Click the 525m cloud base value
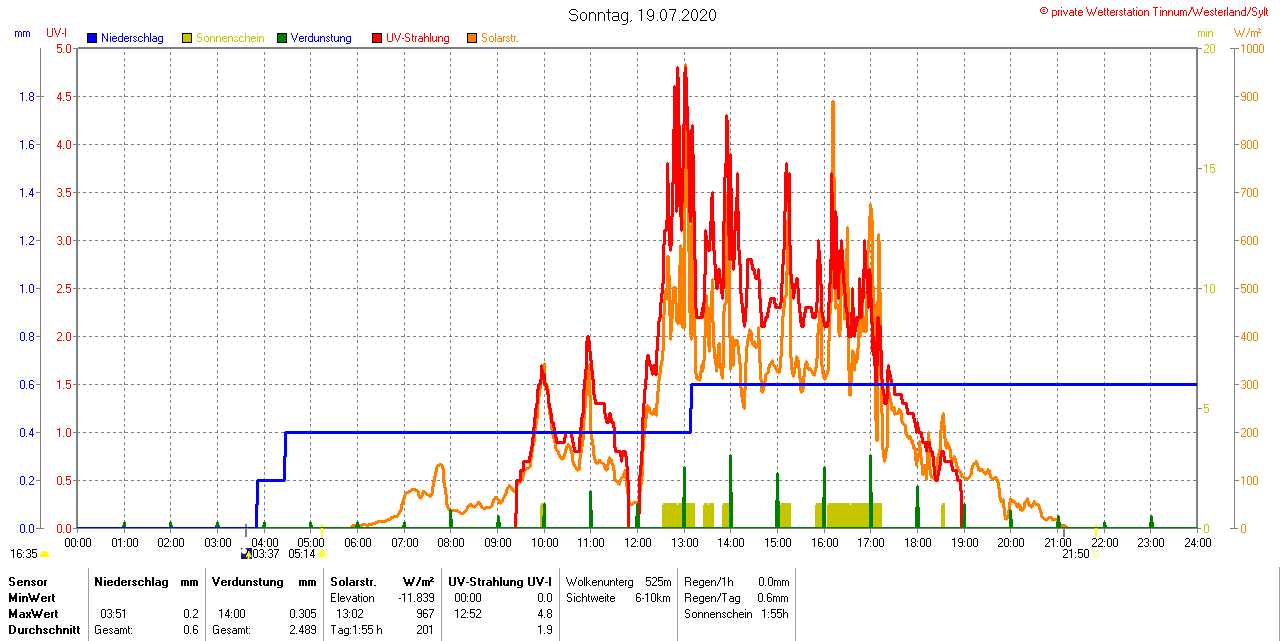Screen dimensions: 1280x641 [x=658, y=582]
